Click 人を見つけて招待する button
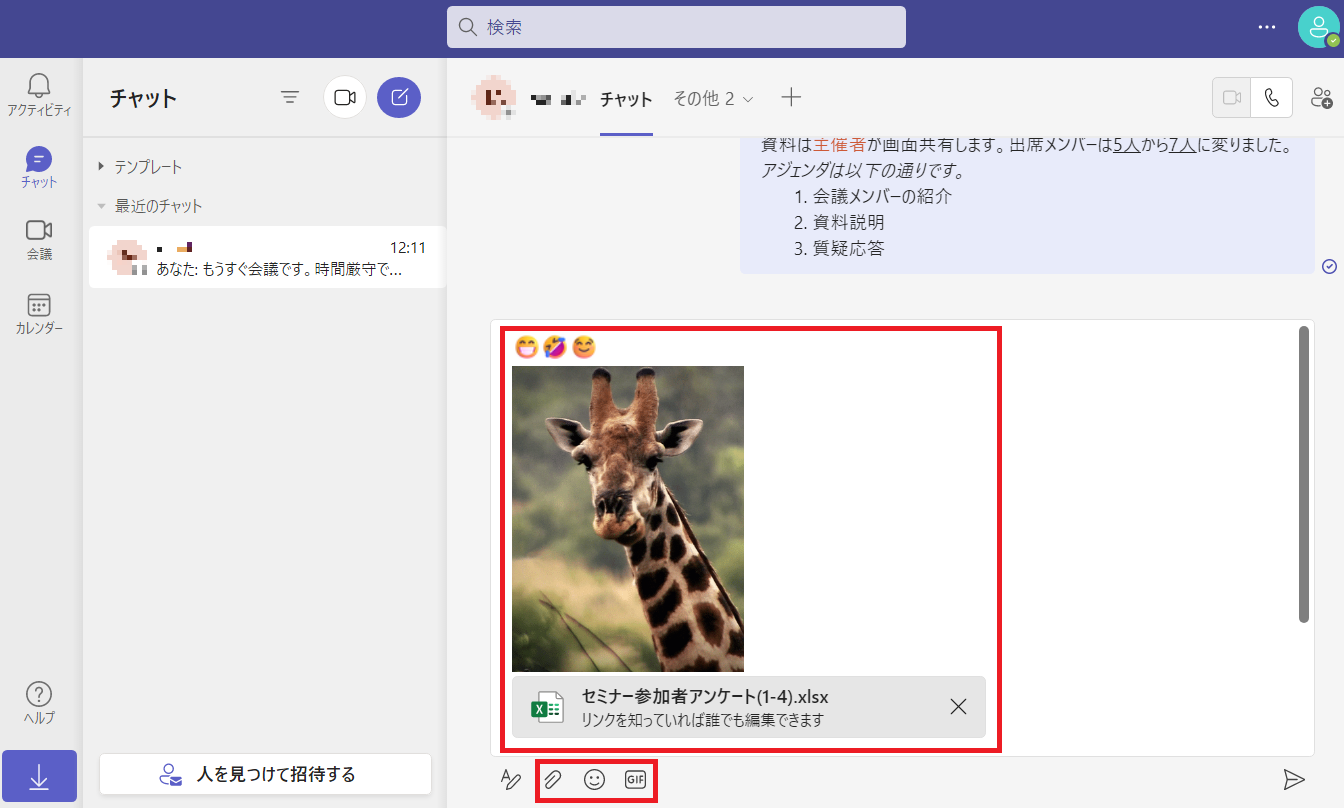The width and height of the screenshot is (1344, 808). click(x=265, y=774)
